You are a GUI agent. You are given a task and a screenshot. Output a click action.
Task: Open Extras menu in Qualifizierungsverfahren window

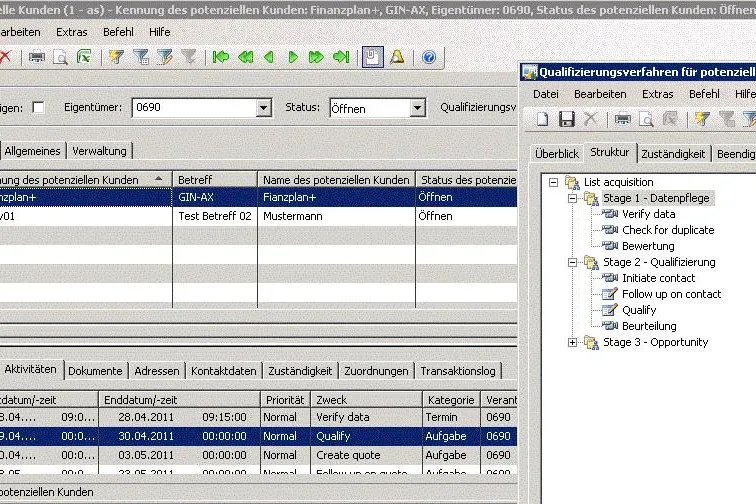click(658, 94)
